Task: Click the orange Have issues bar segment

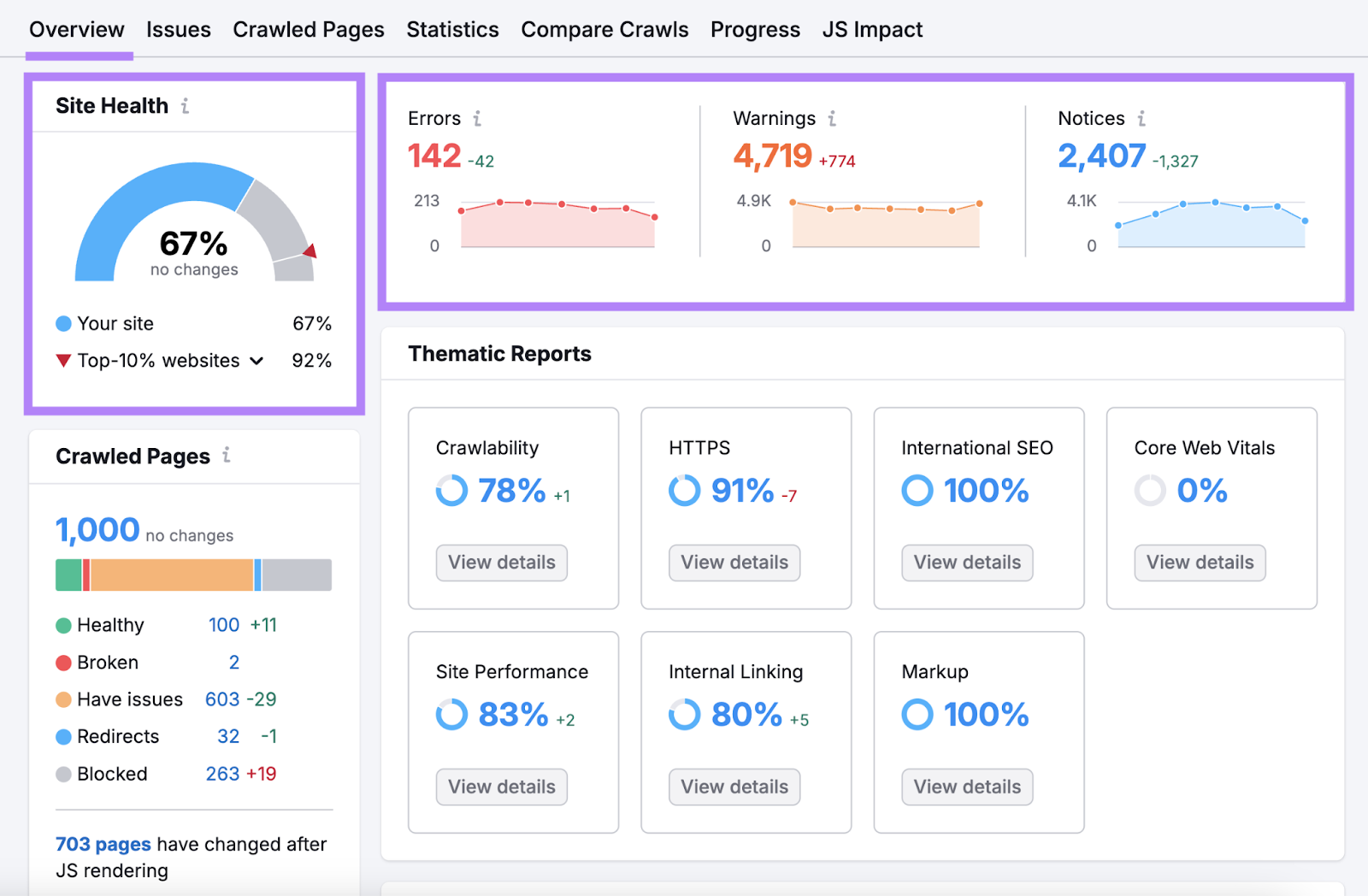Action: 172,575
